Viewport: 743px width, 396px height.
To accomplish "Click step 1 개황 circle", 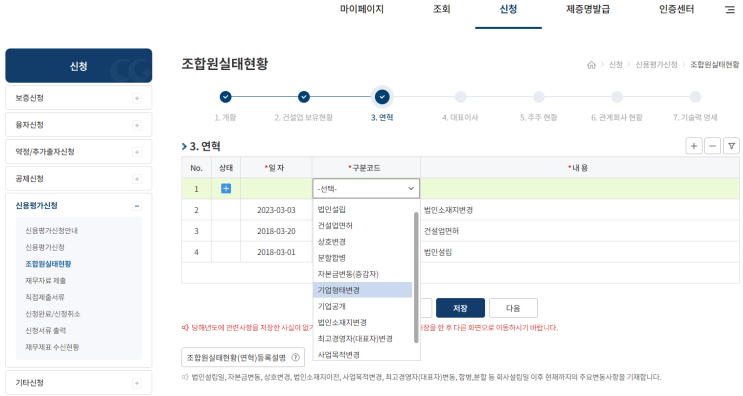I will tap(226, 97).
